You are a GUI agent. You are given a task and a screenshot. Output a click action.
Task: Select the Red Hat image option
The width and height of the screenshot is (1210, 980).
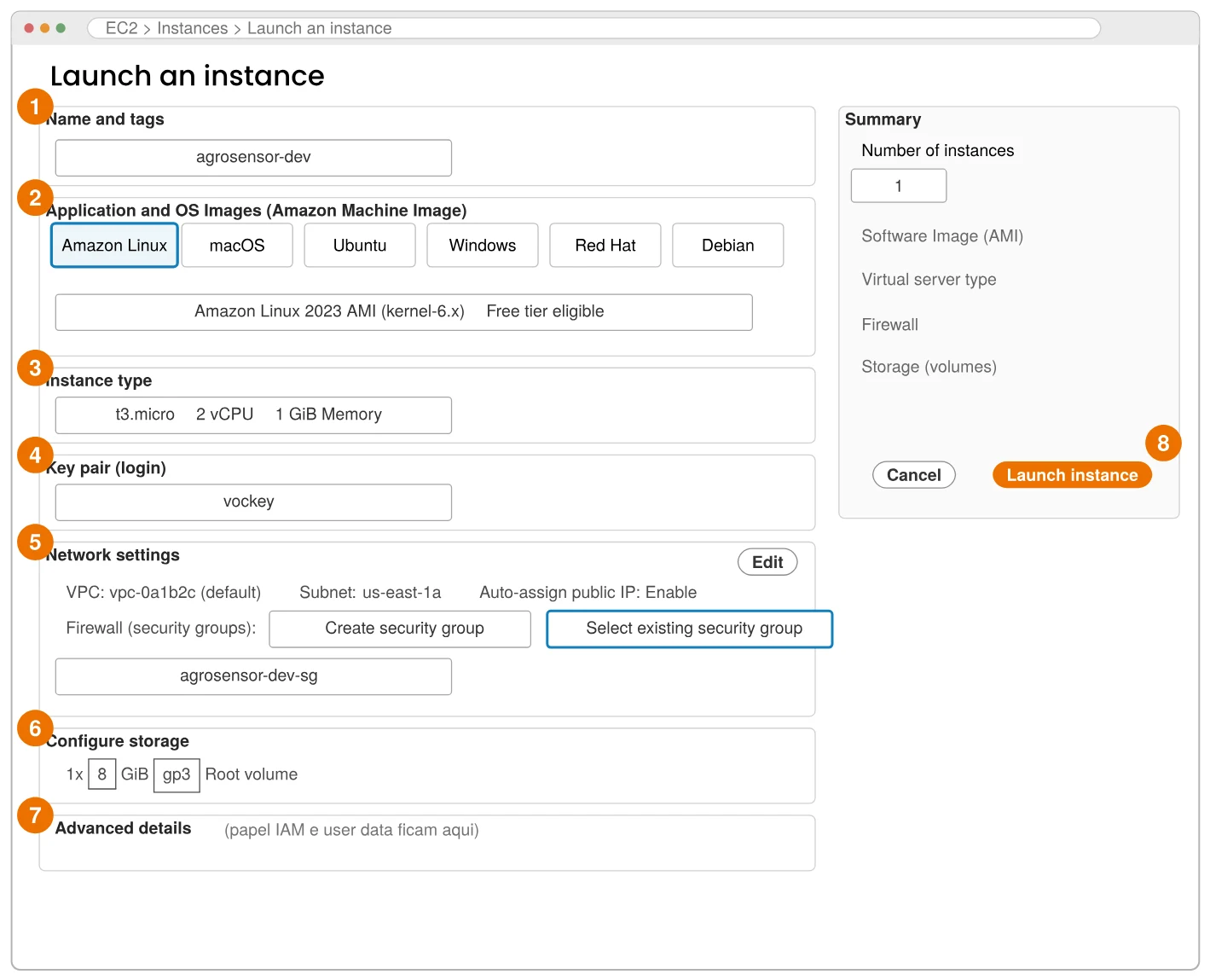coord(605,246)
